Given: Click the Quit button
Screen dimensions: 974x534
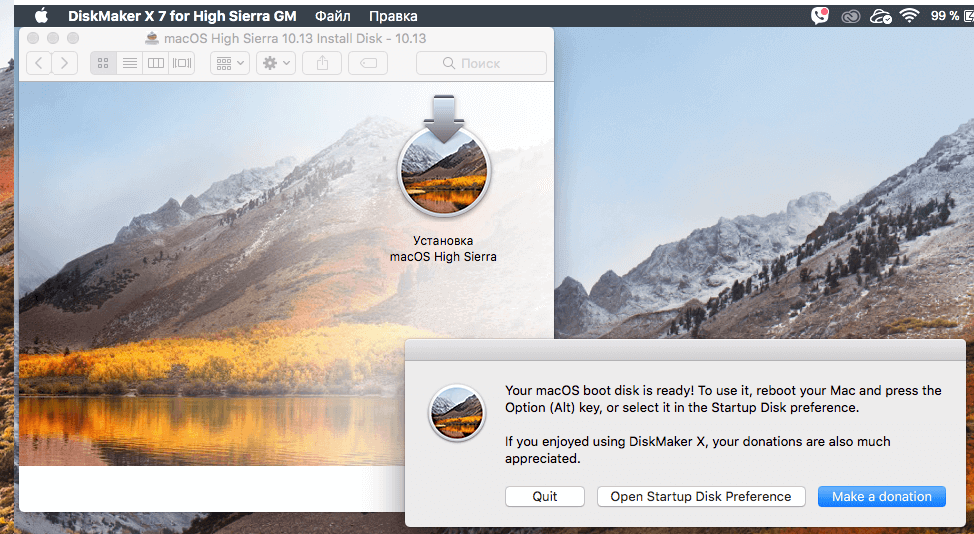Looking at the screenshot, I should (x=545, y=496).
